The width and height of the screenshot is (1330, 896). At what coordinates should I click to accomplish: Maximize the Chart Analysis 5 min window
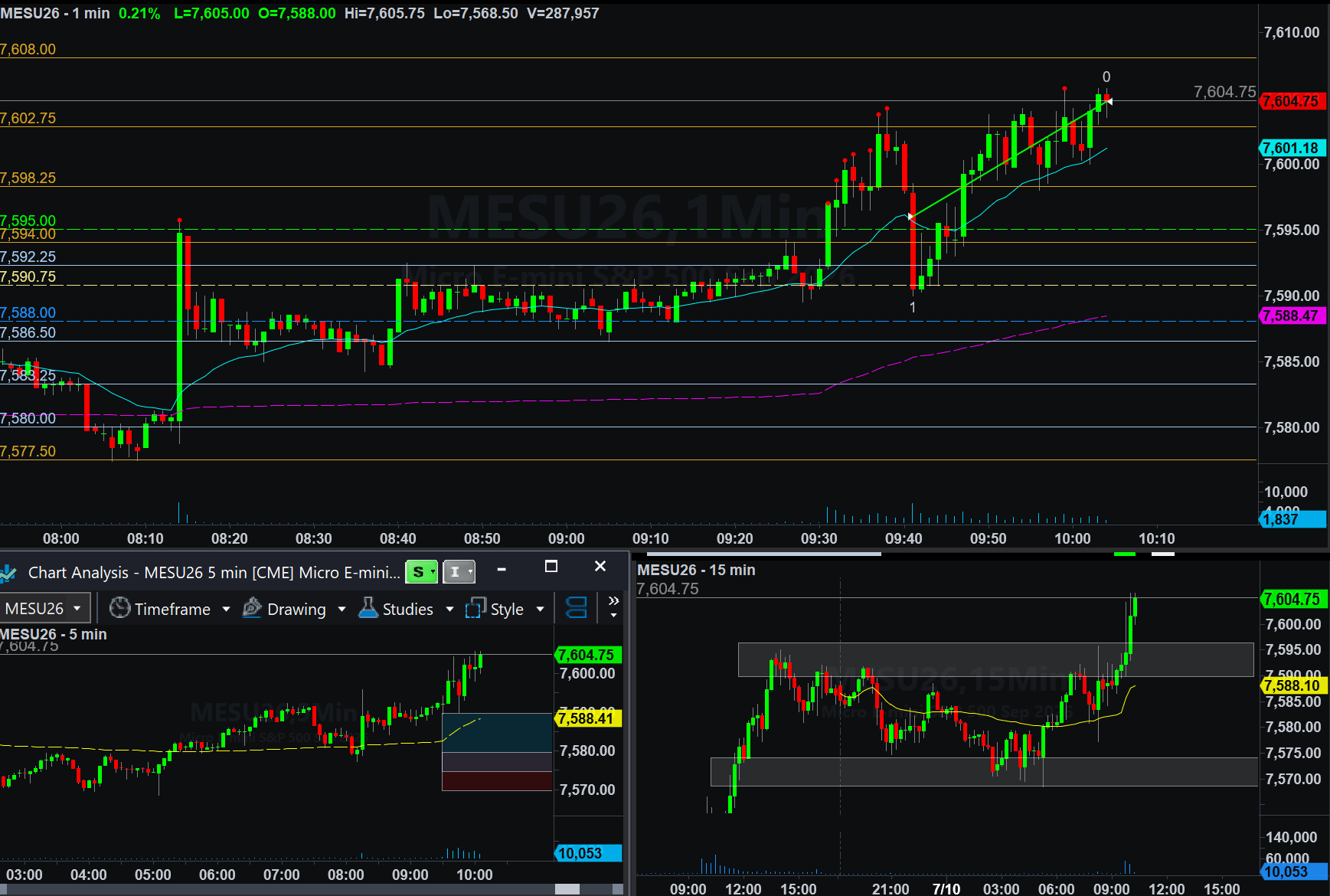551,567
